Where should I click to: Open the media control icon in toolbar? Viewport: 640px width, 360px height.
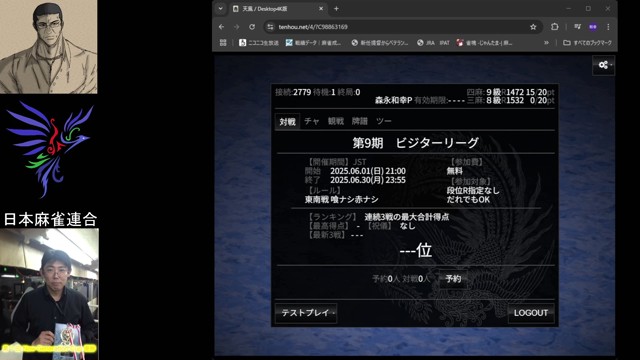[x=577, y=27]
